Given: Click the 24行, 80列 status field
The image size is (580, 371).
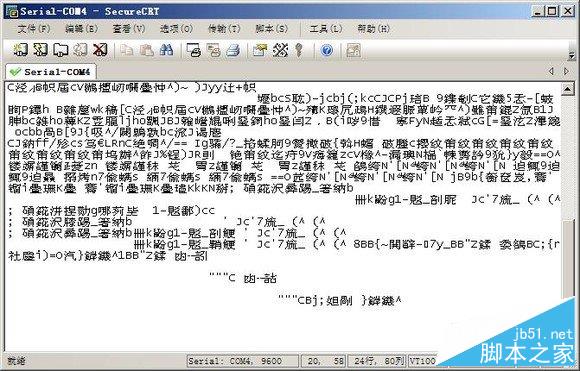Looking at the screenshot, I should [377, 361].
